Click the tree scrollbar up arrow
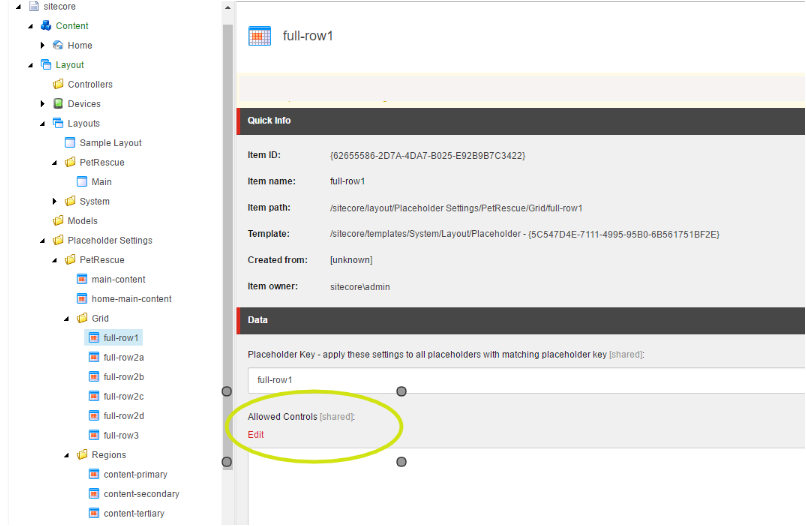Image resolution: width=806 pixels, height=526 pixels. [228, 8]
